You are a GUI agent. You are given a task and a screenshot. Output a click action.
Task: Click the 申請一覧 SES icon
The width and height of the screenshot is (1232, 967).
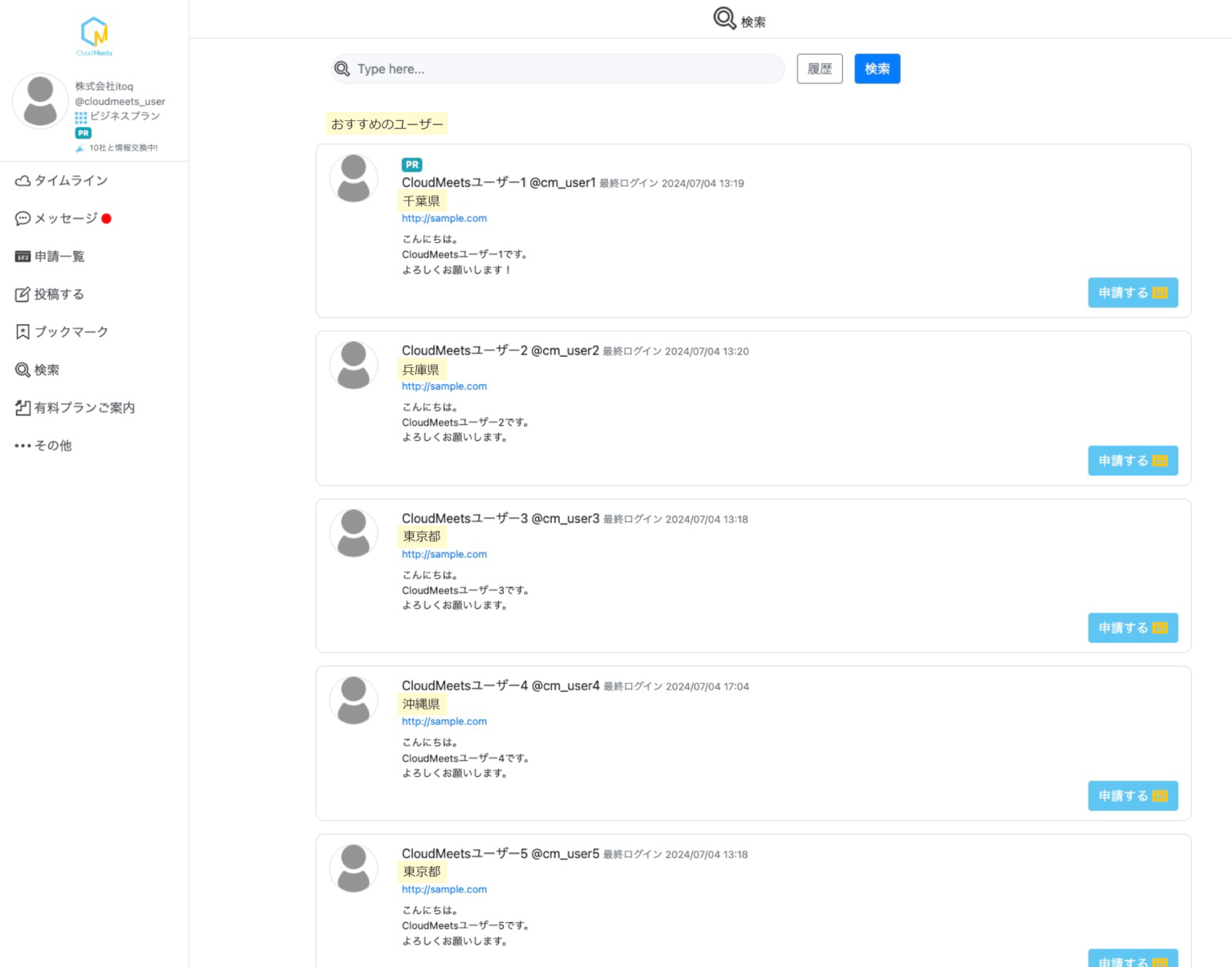coord(22,257)
